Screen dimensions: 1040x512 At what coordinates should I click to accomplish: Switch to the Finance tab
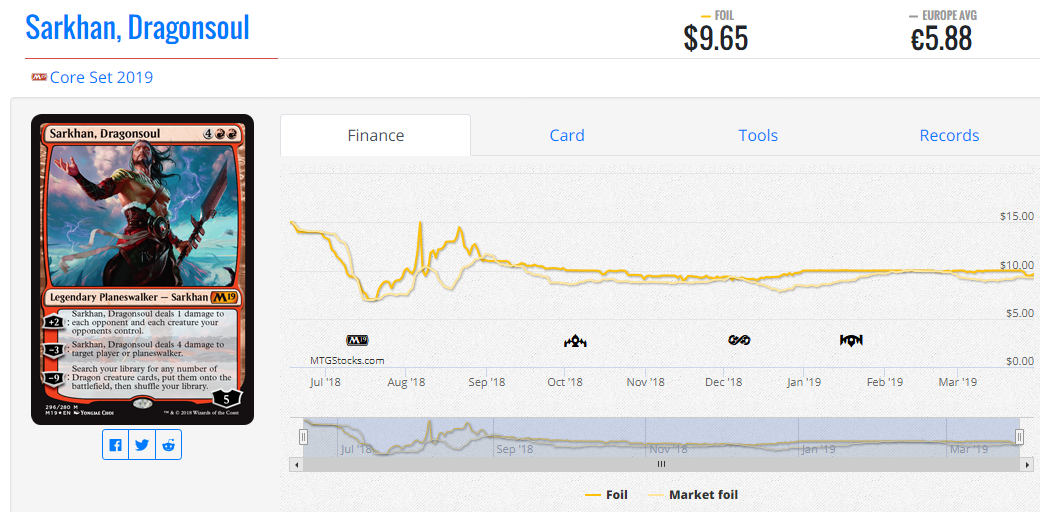coord(375,135)
